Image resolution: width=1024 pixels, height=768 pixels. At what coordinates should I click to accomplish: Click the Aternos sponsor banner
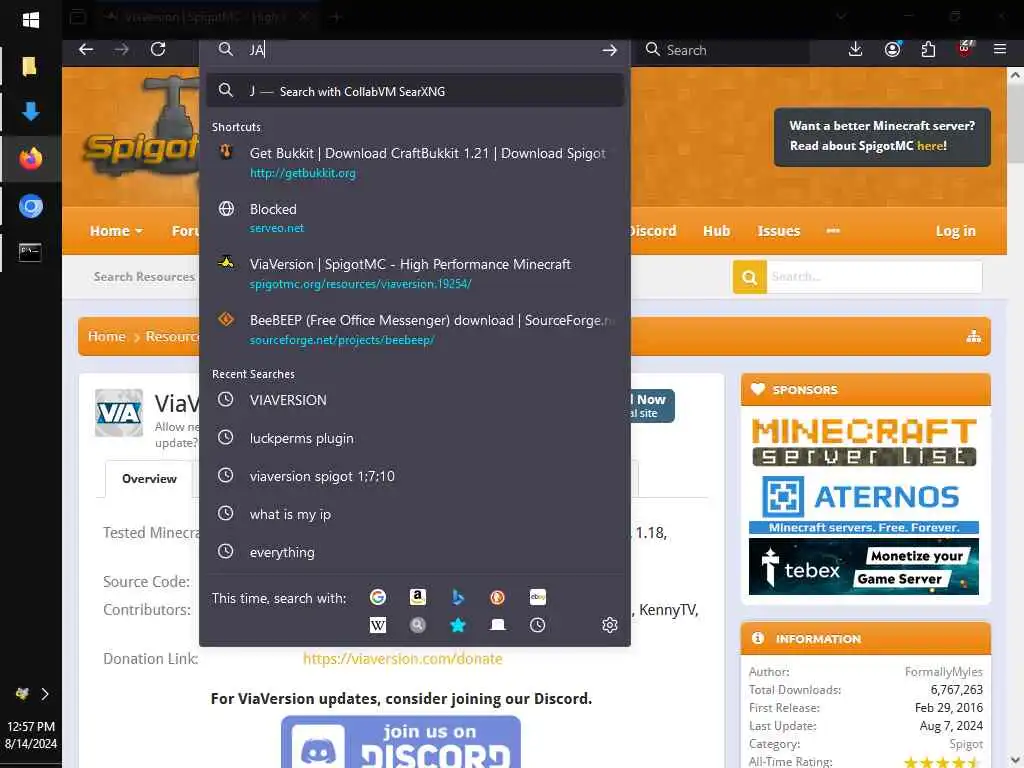[x=863, y=504]
